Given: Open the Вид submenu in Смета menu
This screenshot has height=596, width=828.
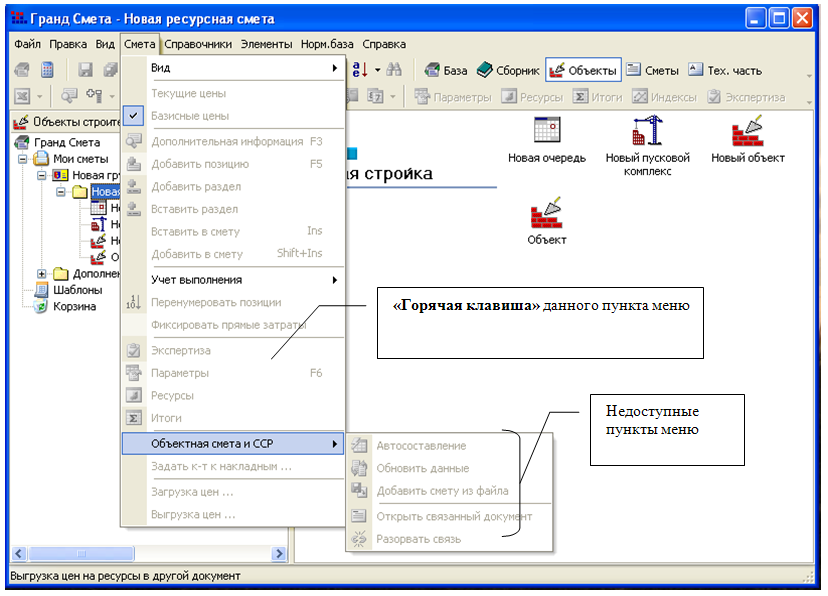Looking at the screenshot, I should pos(233,68).
